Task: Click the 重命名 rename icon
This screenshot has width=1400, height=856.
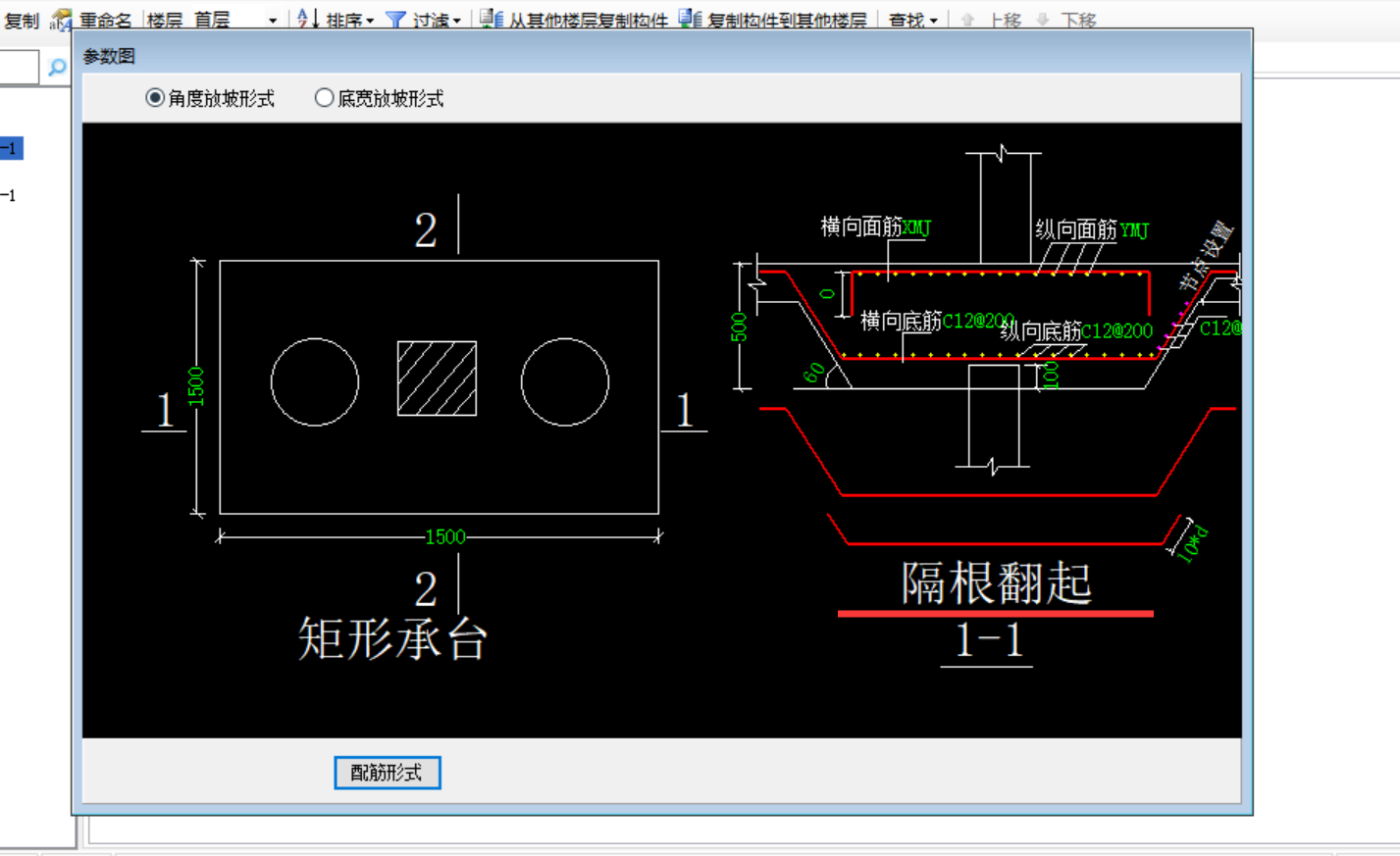Action: [61, 20]
